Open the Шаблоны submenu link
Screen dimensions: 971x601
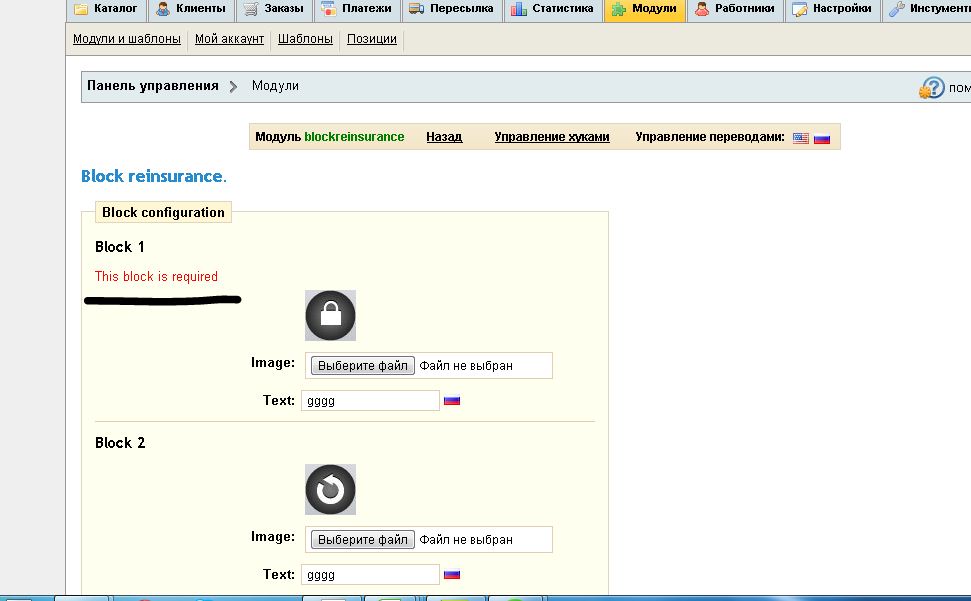(x=305, y=39)
